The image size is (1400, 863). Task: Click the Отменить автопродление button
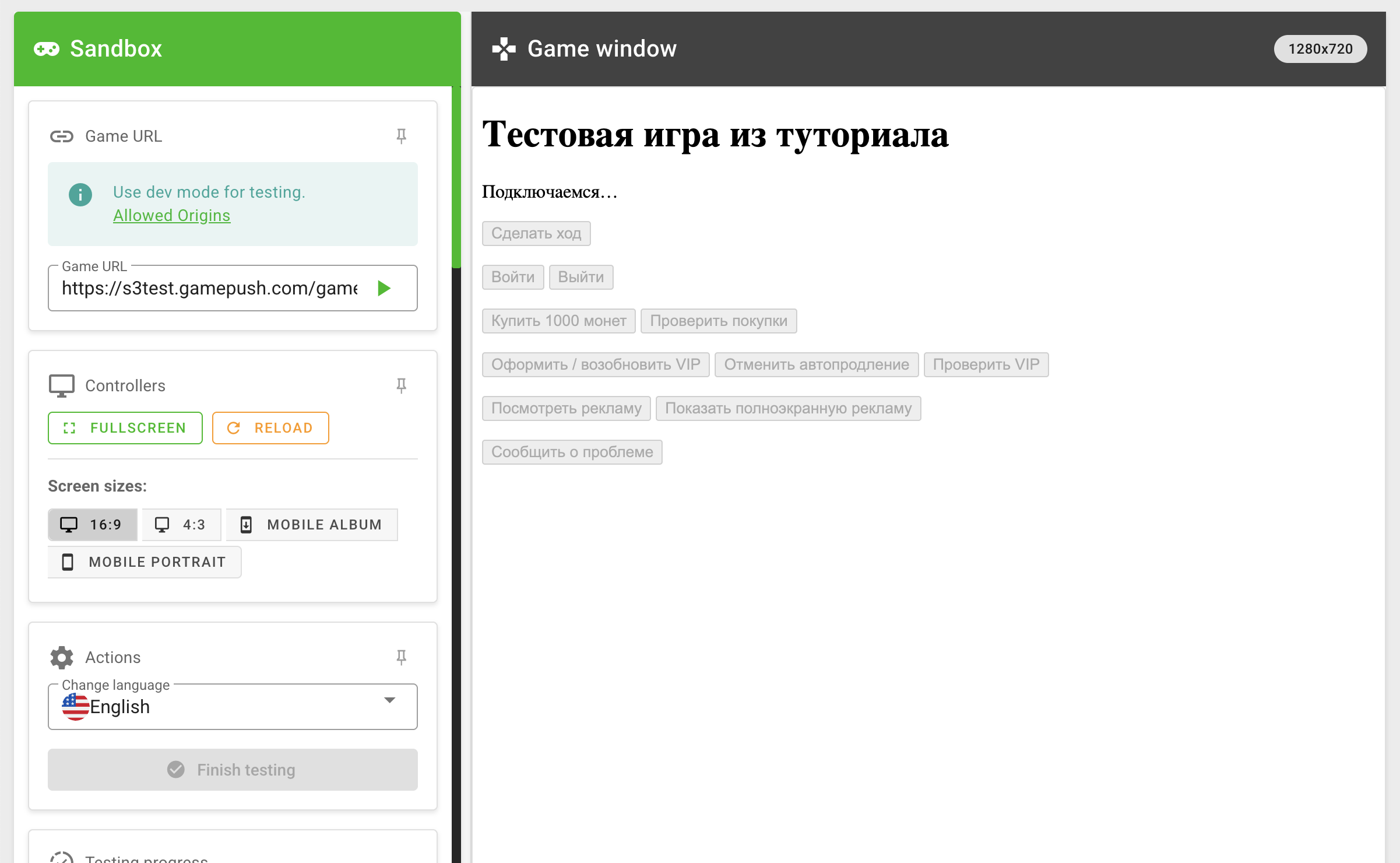pos(817,364)
